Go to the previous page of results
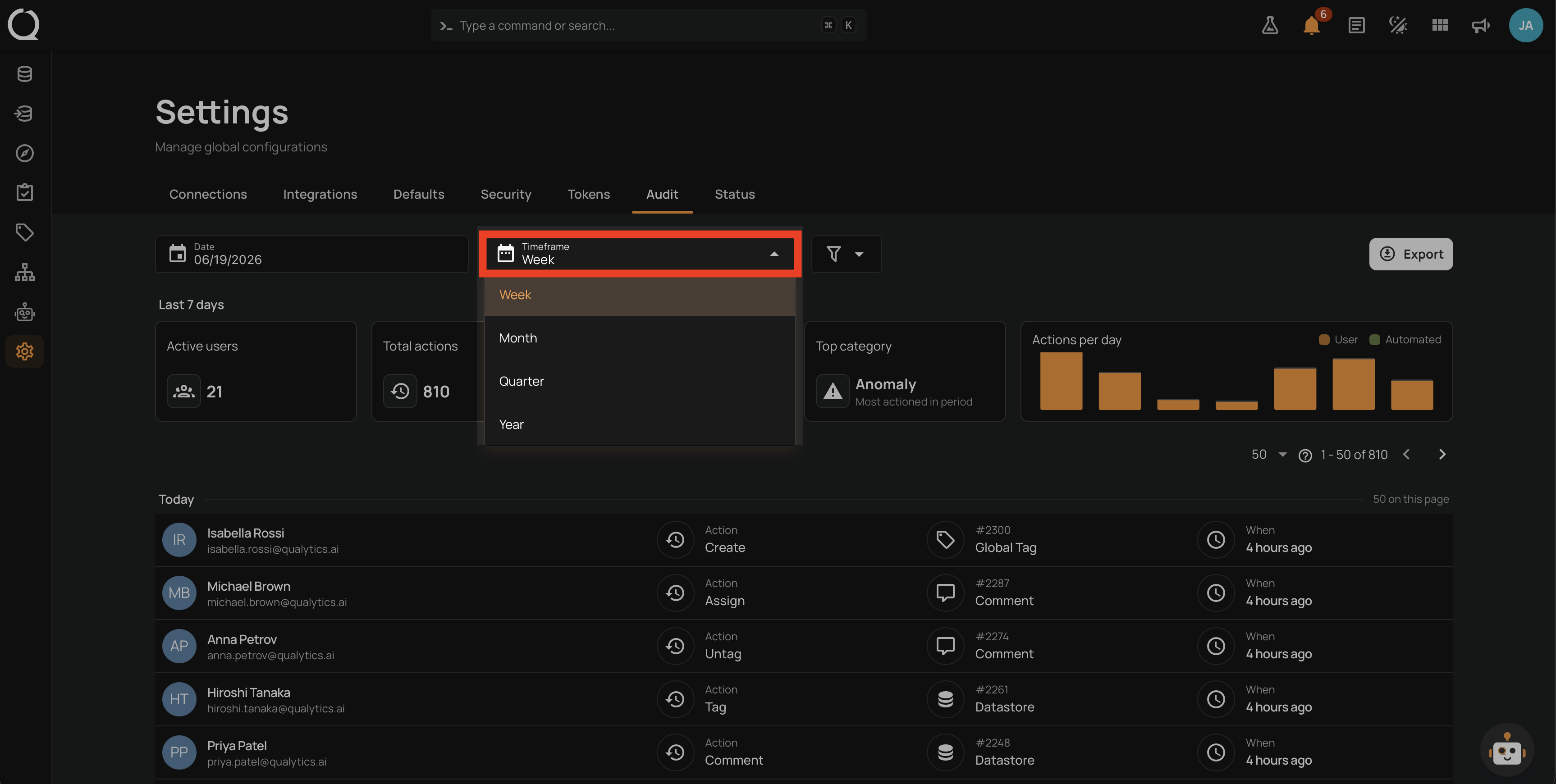1556x784 pixels. click(x=1406, y=454)
